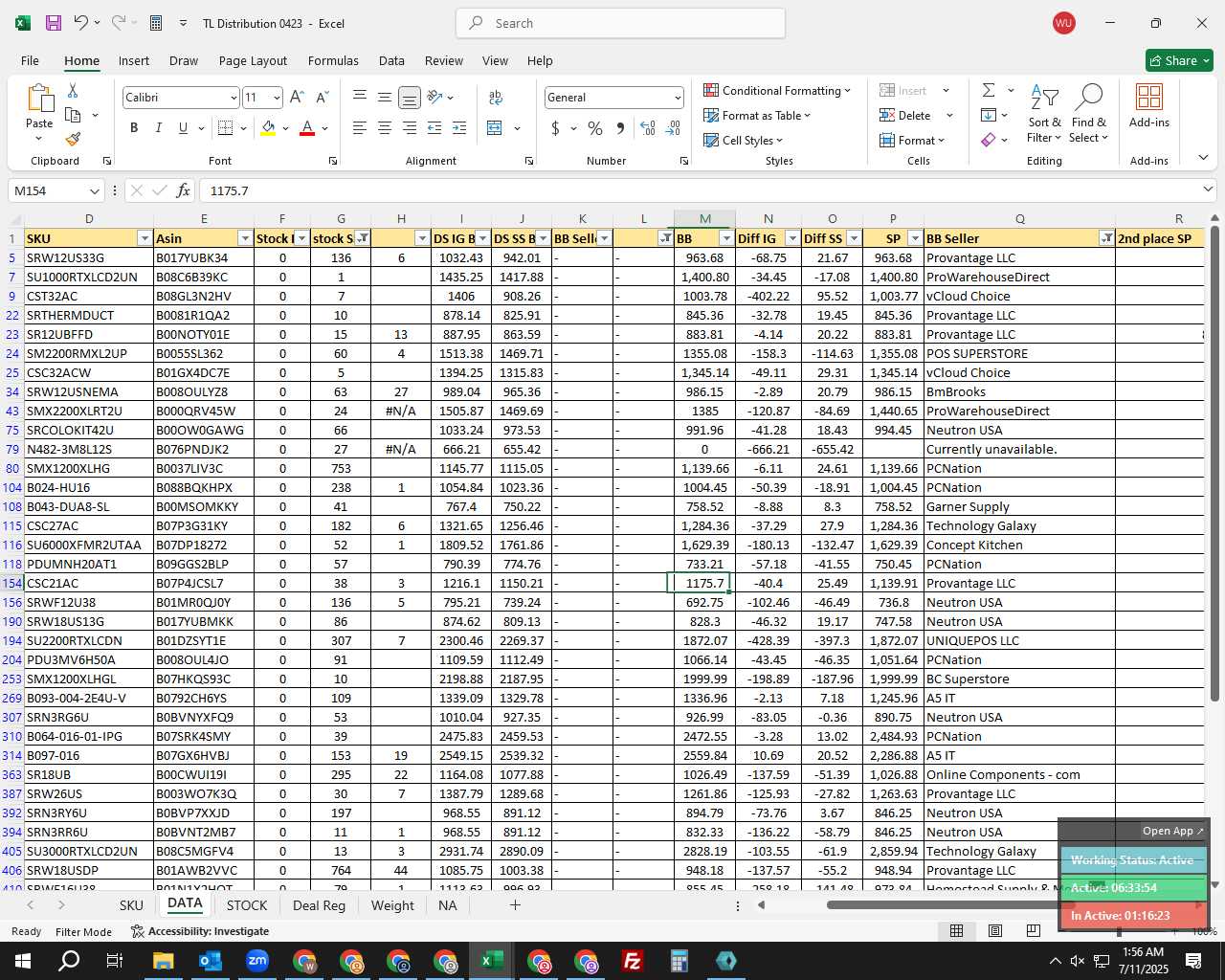Click the Sort & Filter button
The width and height of the screenshot is (1225, 980).
(1044, 113)
